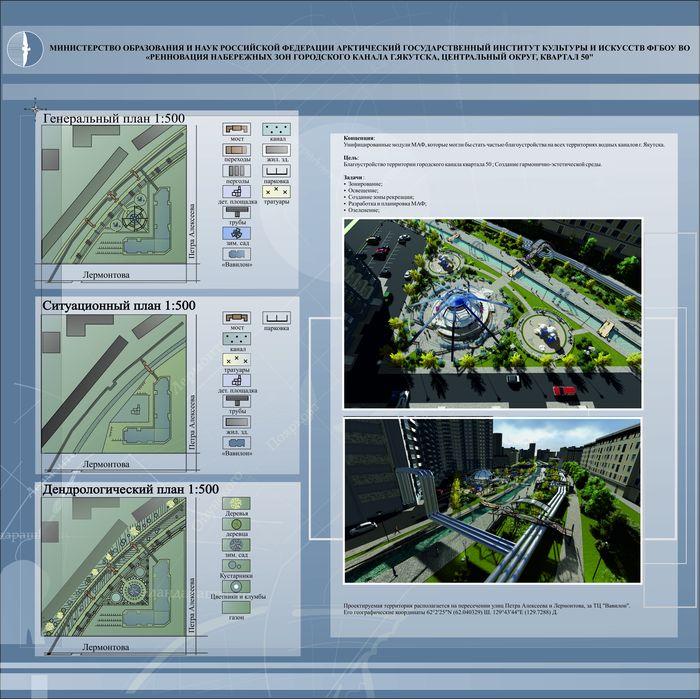Open the Генеральный план map drawing
This screenshot has width=700, height=699.
[x=114, y=194]
